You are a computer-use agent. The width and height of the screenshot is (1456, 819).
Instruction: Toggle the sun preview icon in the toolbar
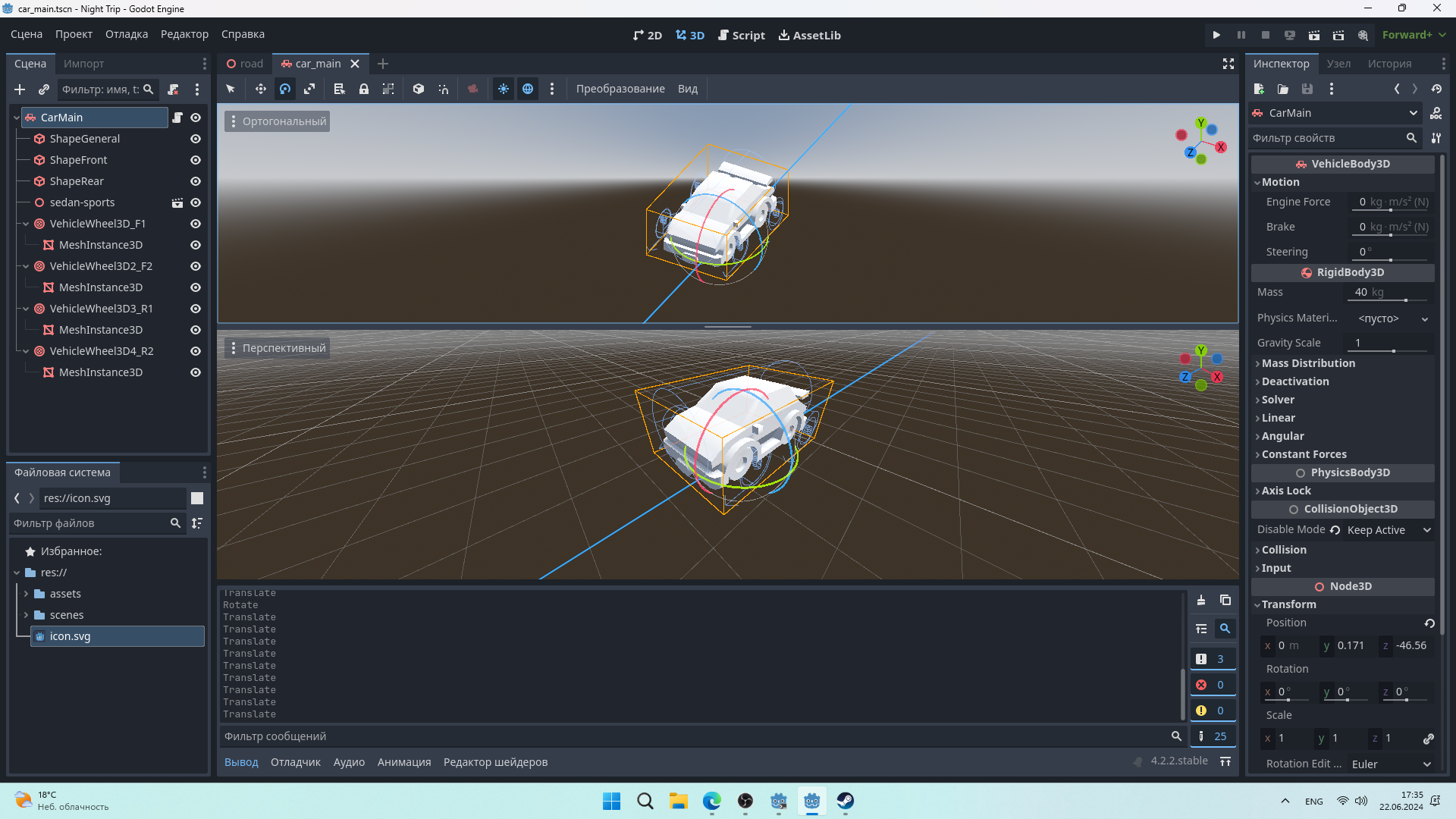click(x=504, y=89)
